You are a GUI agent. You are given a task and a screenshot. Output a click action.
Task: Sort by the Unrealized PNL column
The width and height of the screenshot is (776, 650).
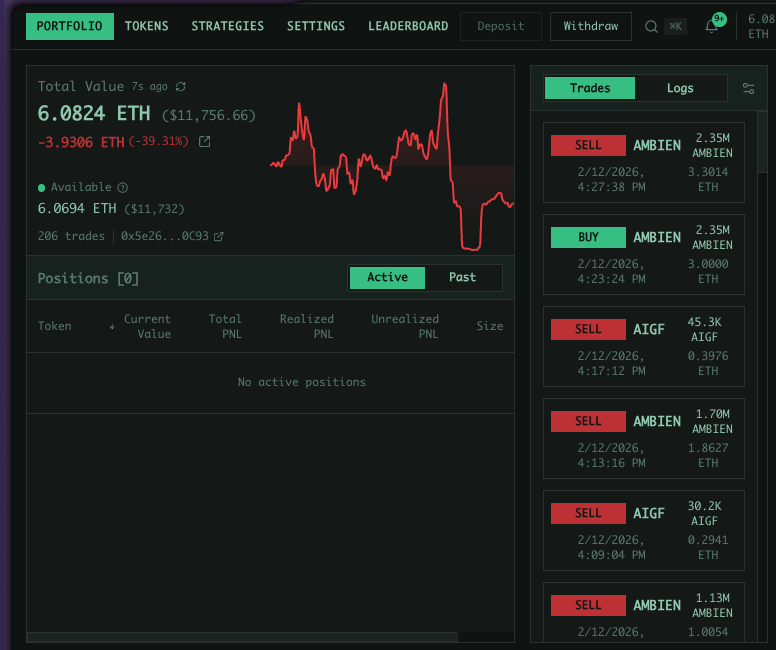point(405,326)
